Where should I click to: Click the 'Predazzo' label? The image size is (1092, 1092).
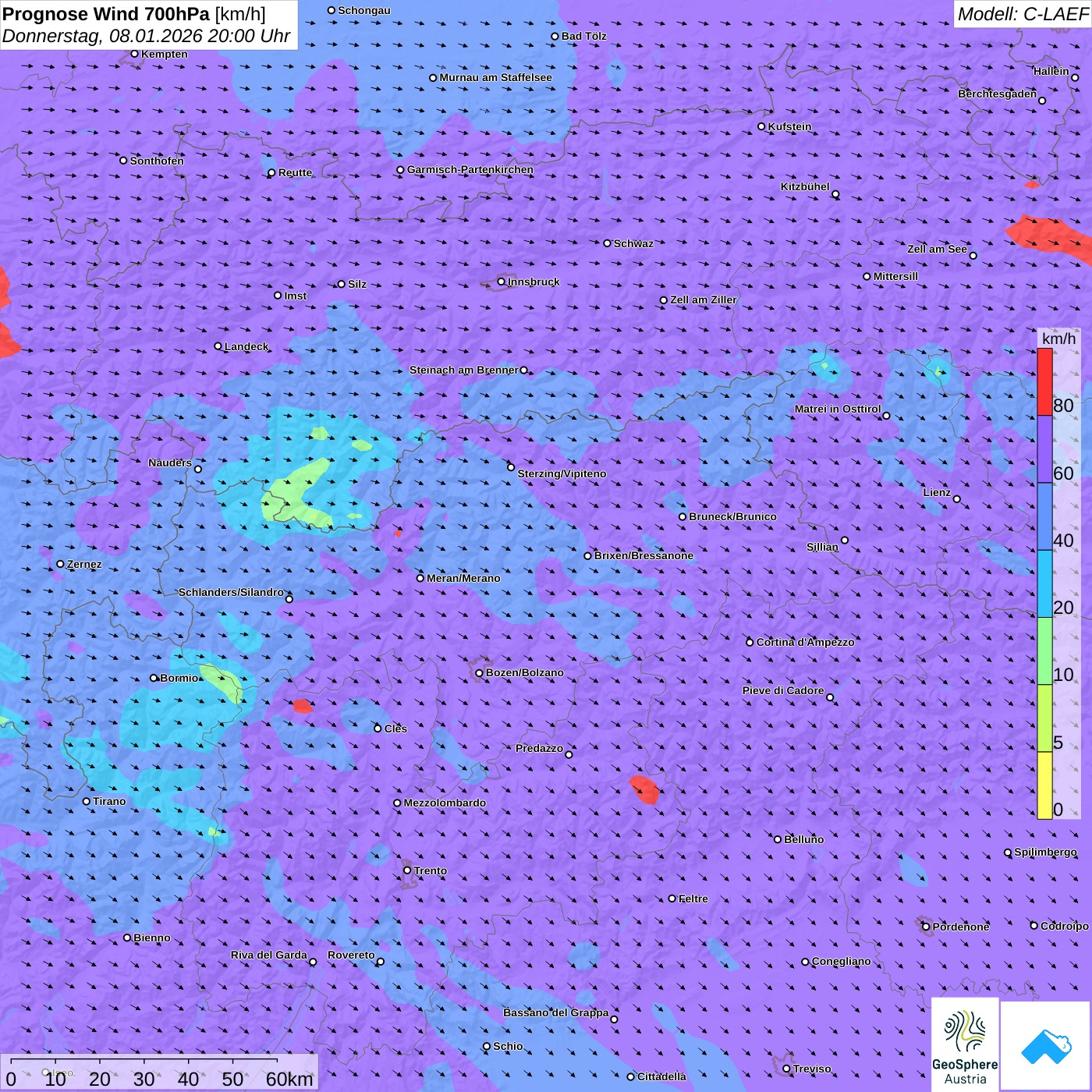[x=539, y=748]
